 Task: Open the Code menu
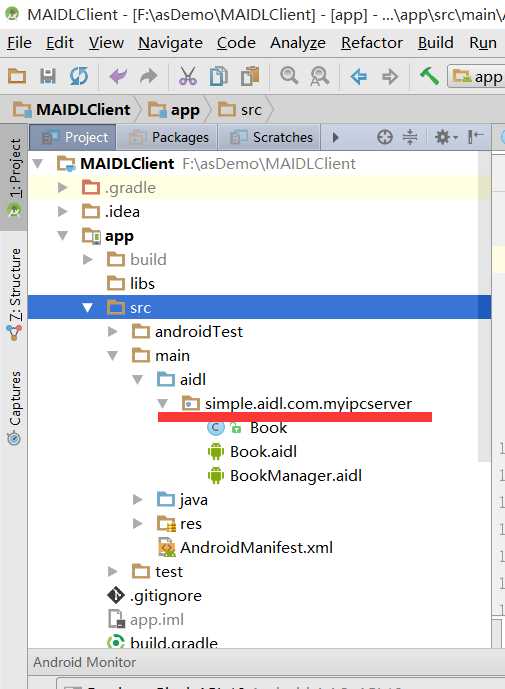tap(236, 43)
